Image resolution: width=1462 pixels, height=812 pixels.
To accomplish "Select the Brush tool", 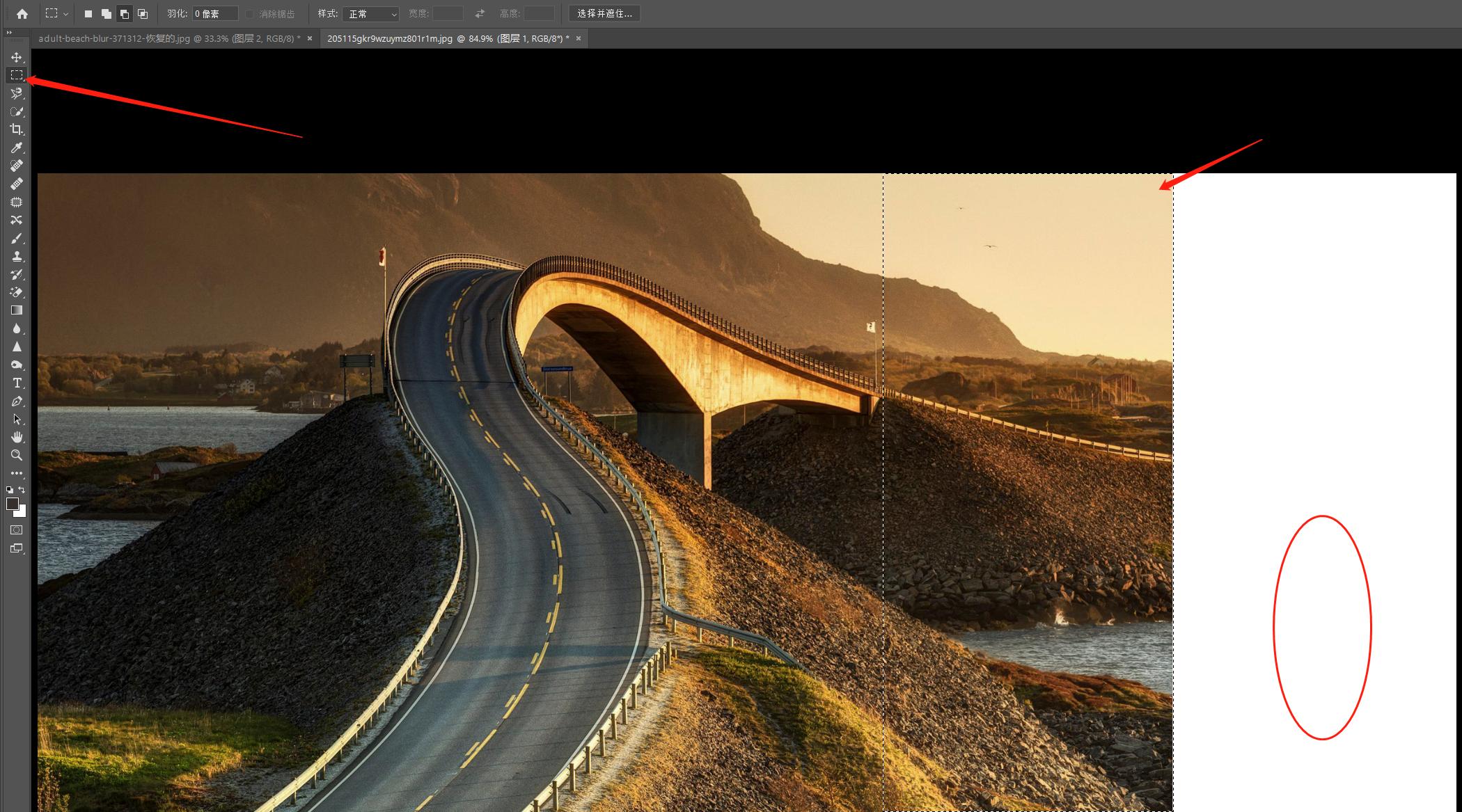I will coord(17,239).
